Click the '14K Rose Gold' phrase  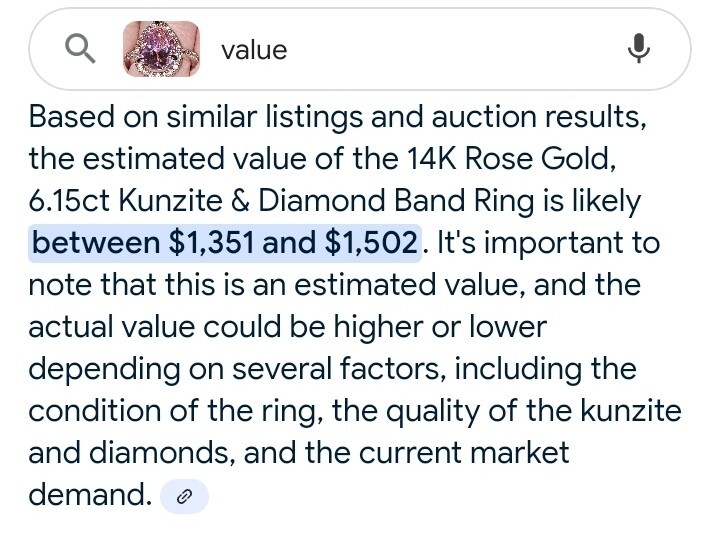pos(510,159)
